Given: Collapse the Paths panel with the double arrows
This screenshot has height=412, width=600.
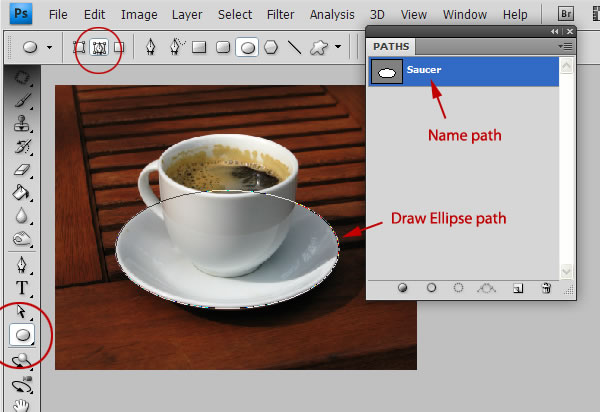Looking at the screenshot, I should [x=554, y=31].
